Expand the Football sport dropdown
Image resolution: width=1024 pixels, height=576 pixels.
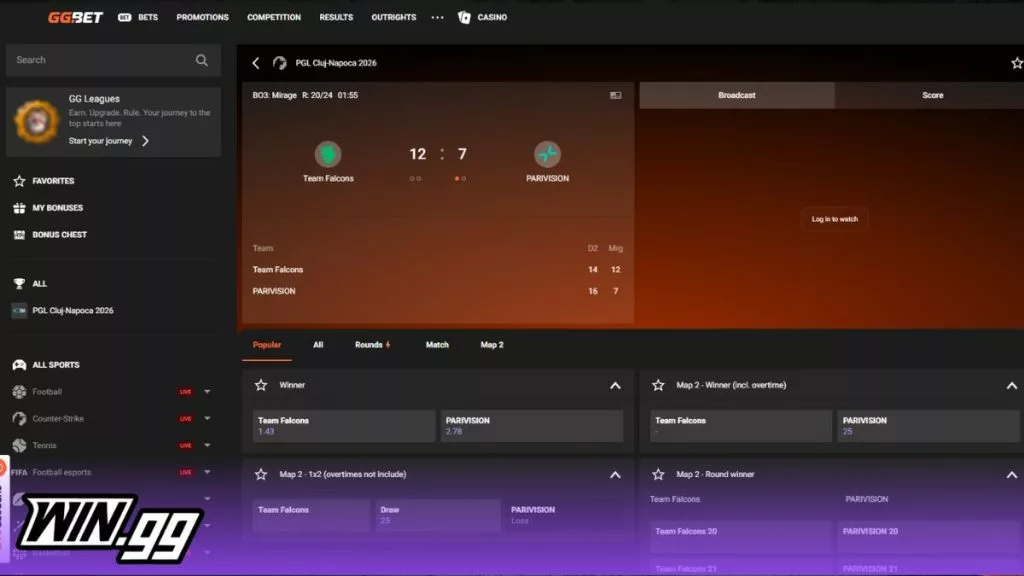[x=207, y=392]
